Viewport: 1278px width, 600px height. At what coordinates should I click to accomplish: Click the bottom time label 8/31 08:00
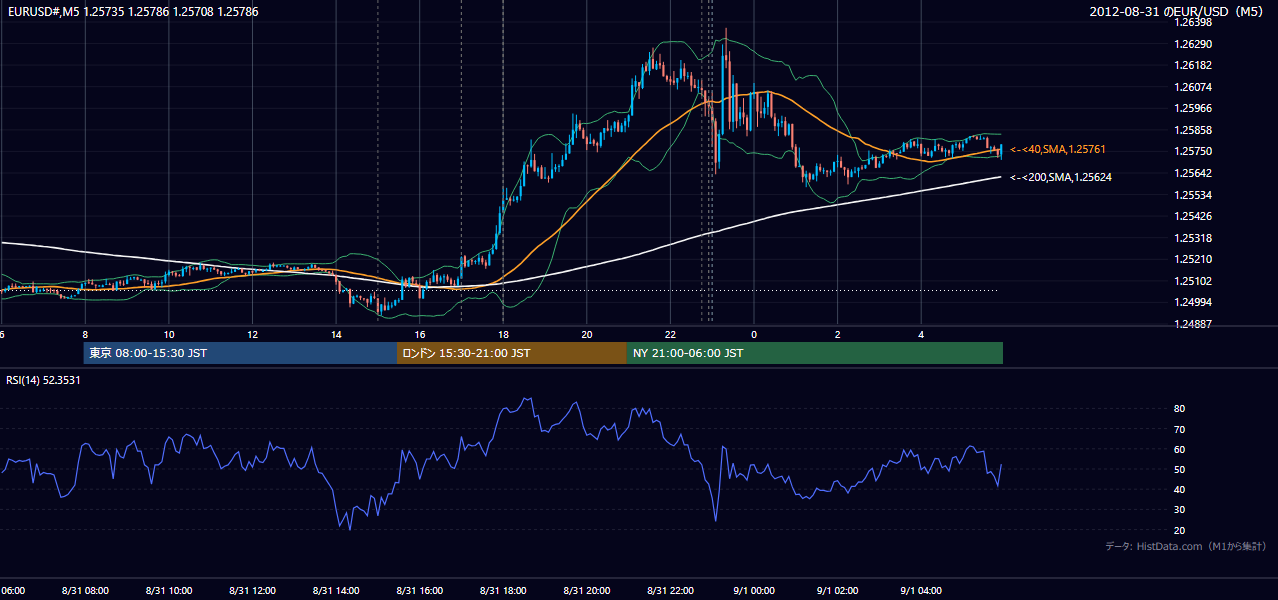click(84, 591)
